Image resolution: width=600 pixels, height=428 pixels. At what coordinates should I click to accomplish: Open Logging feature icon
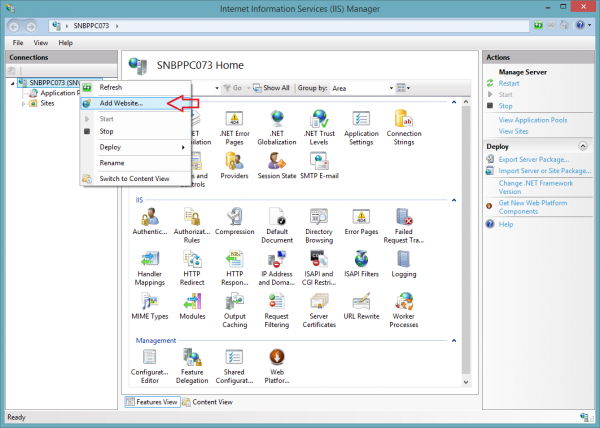(404, 264)
